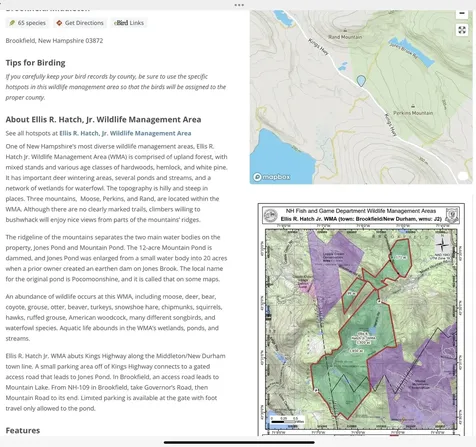Click the orange directions diamond icon
Image resolution: width=476 pixels, height=447 pixels.
pos(59,23)
